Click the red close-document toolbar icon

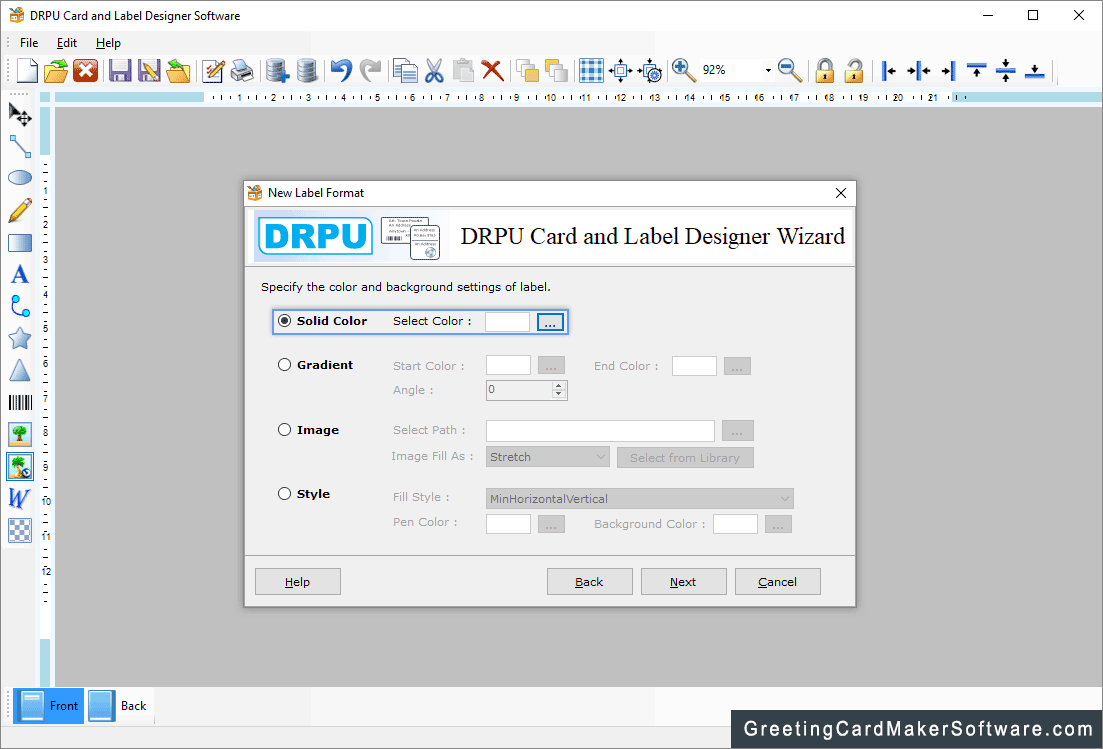click(86, 70)
